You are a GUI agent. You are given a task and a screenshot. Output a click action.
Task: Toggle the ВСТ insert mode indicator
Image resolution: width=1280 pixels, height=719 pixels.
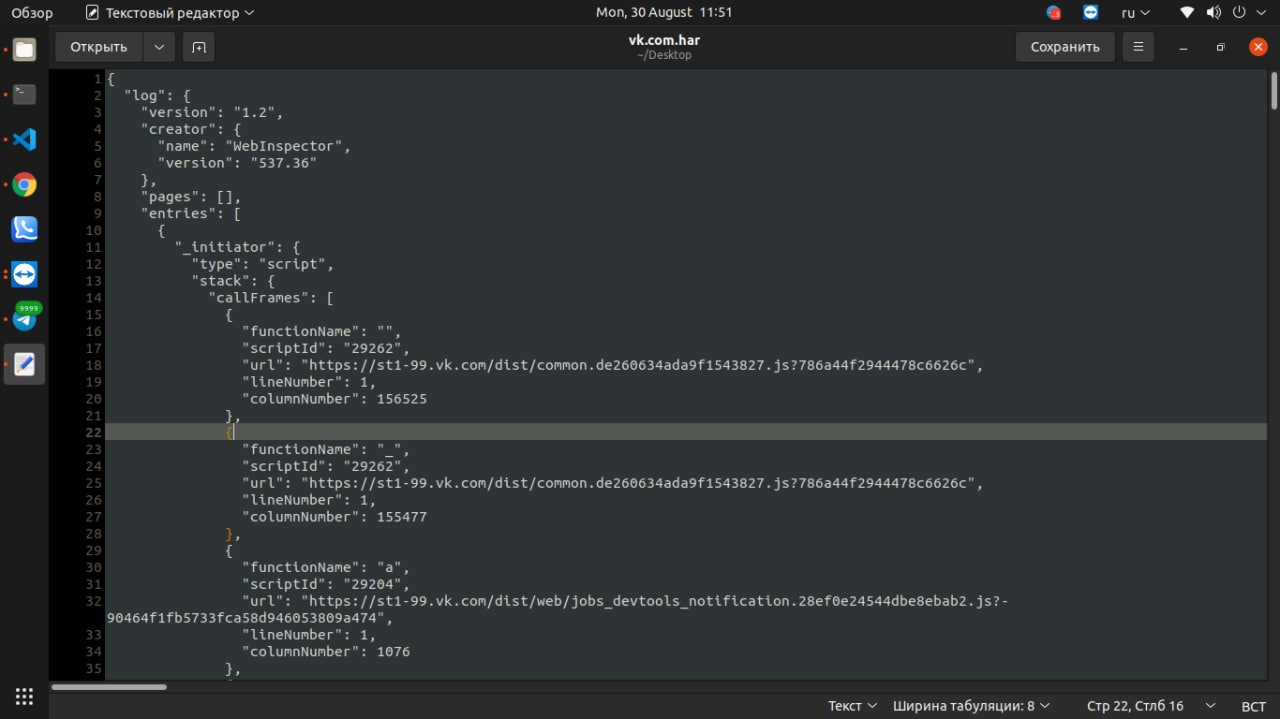click(1253, 706)
